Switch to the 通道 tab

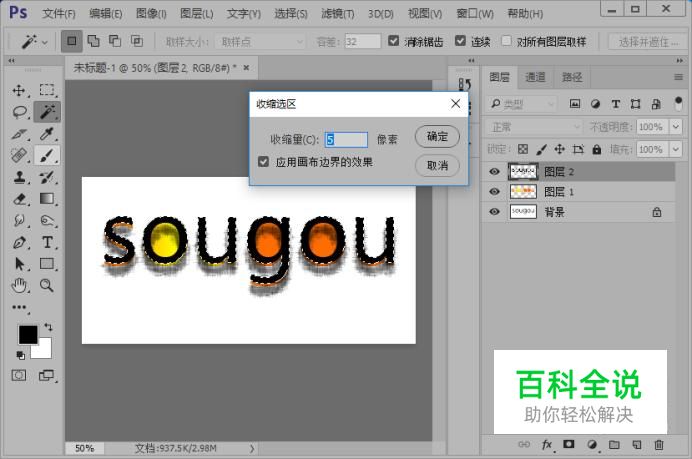tap(535, 77)
